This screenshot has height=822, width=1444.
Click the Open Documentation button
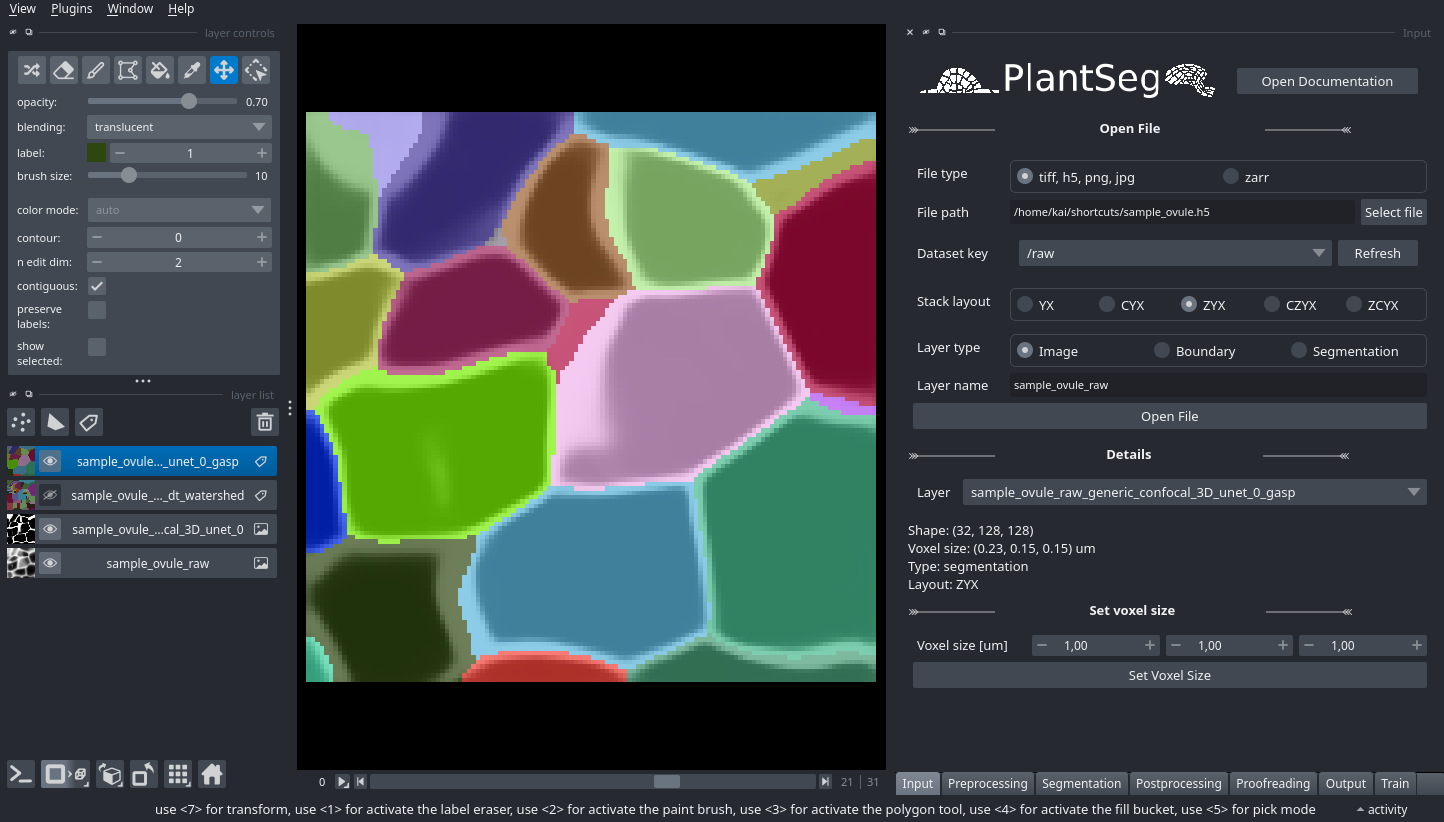click(x=1326, y=81)
